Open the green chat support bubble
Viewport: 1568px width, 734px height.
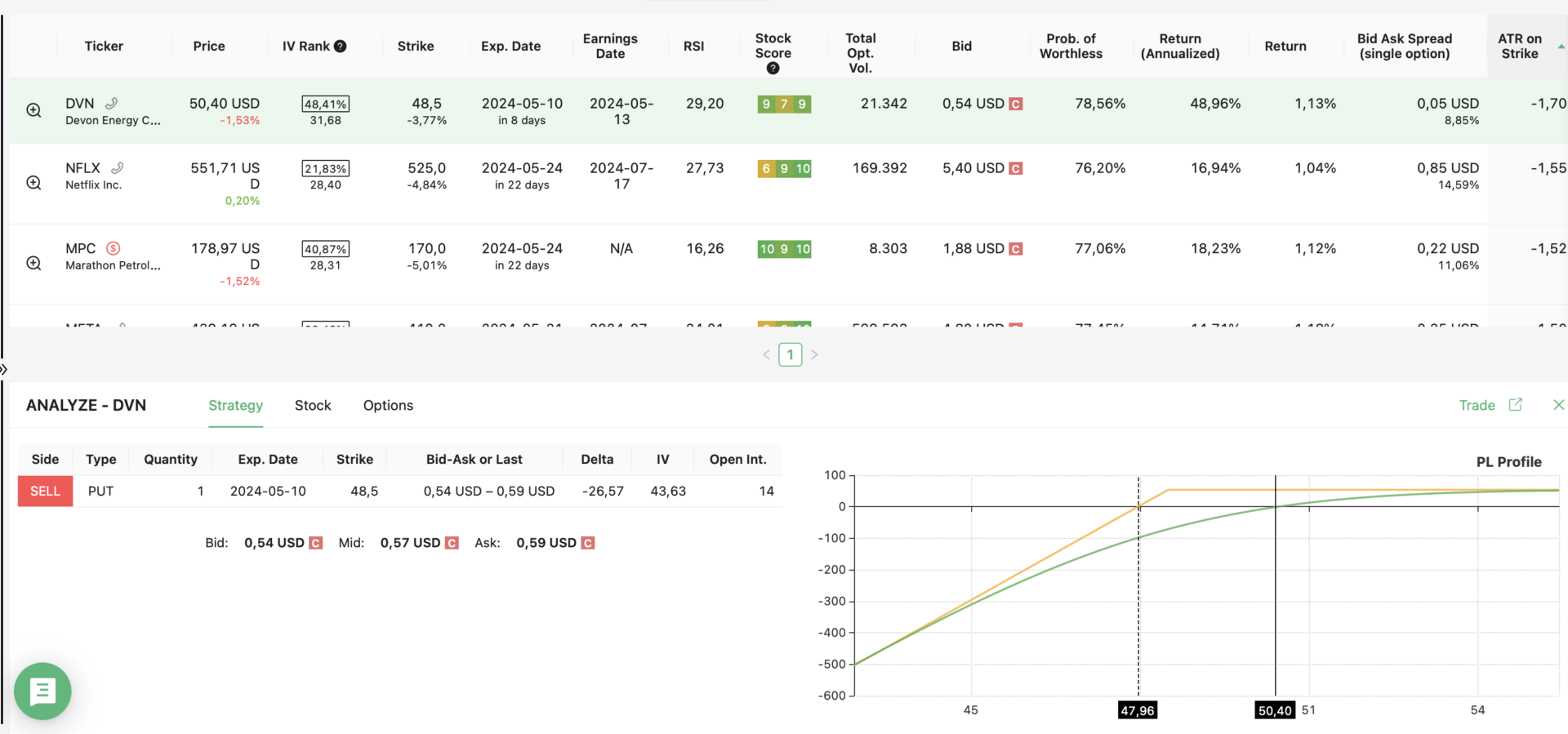point(42,691)
